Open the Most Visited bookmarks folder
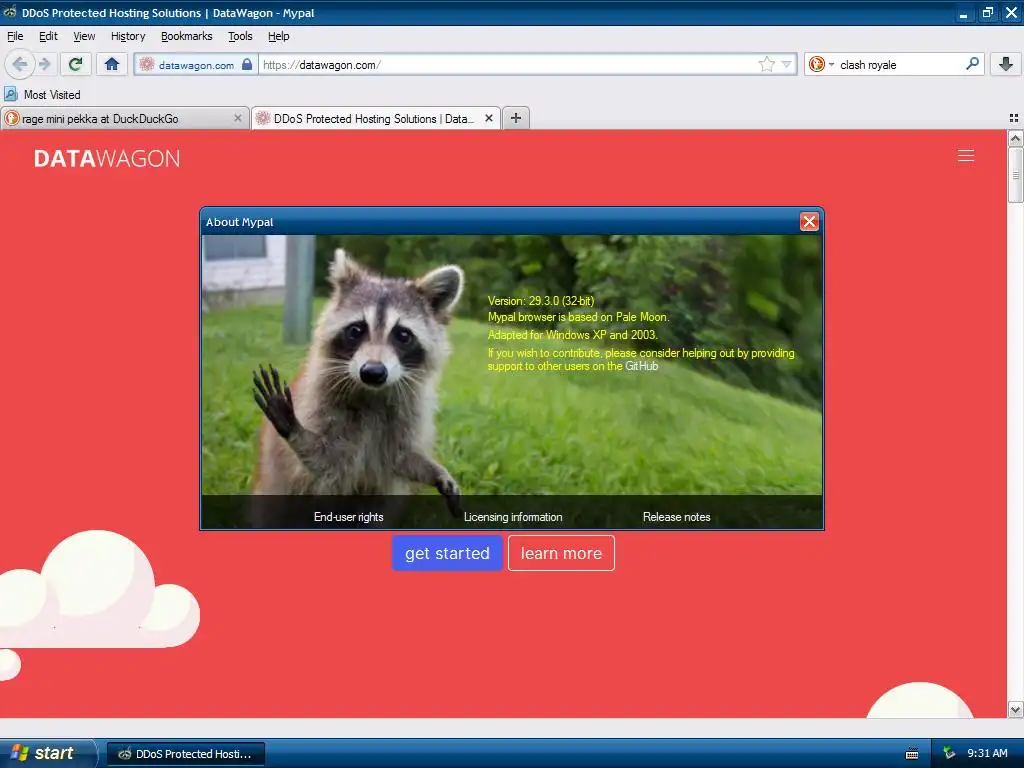The image size is (1024, 768). pyautogui.click(x=42, y=95)
